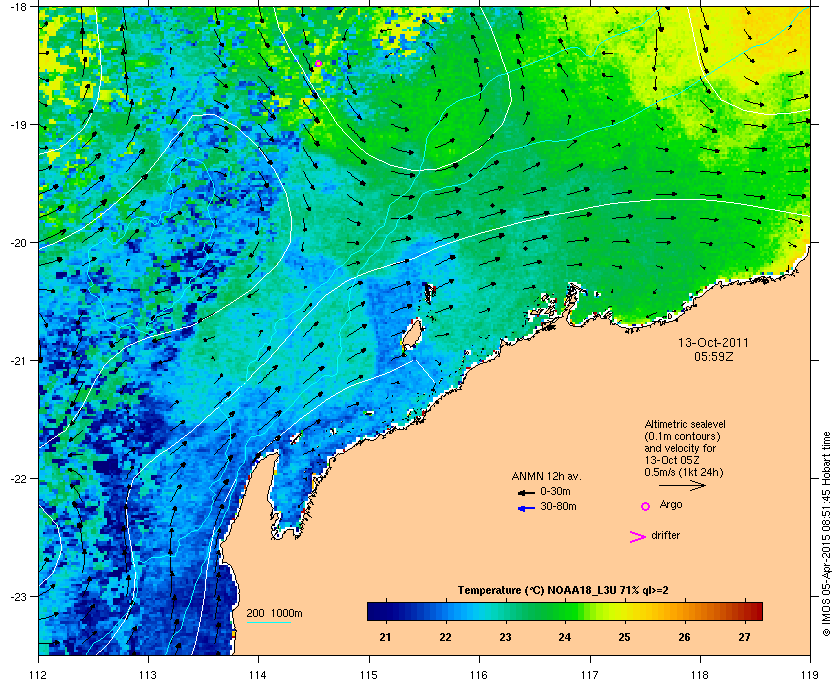Click the 0.5m/s velocity scale arrow

(x=682, y=485)
